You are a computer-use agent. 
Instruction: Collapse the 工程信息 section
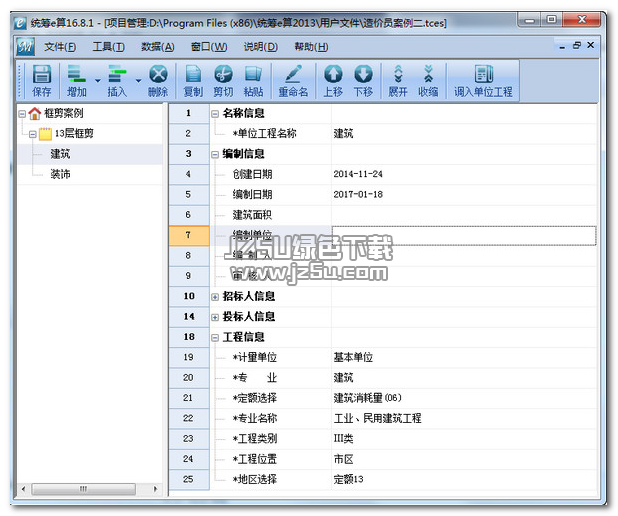pos(215,338)
